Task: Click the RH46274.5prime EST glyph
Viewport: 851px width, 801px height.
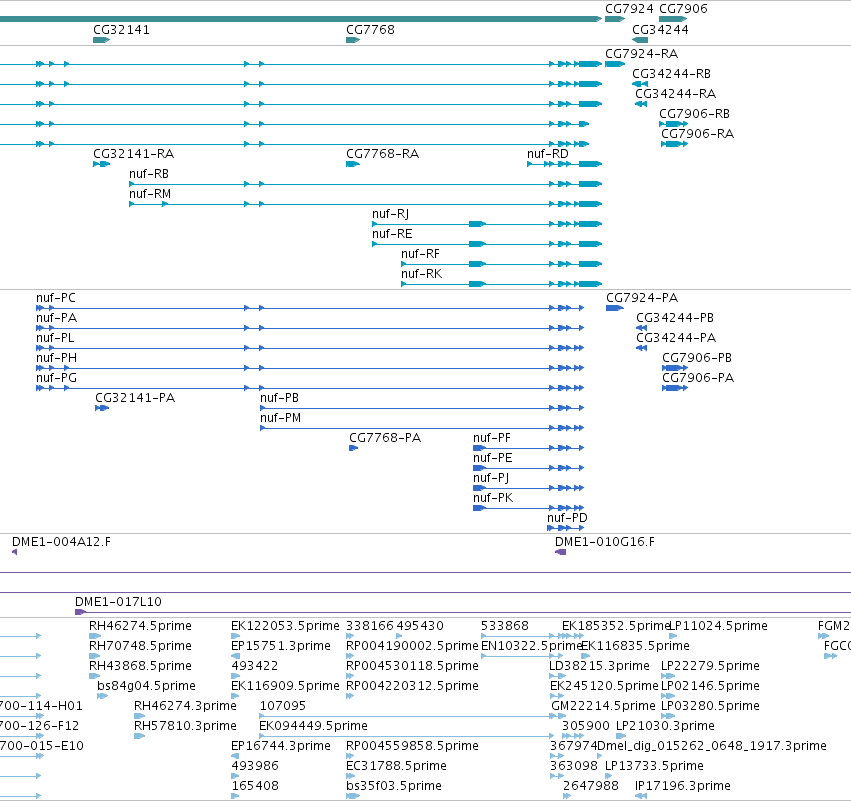Action: tap(95, 636)
